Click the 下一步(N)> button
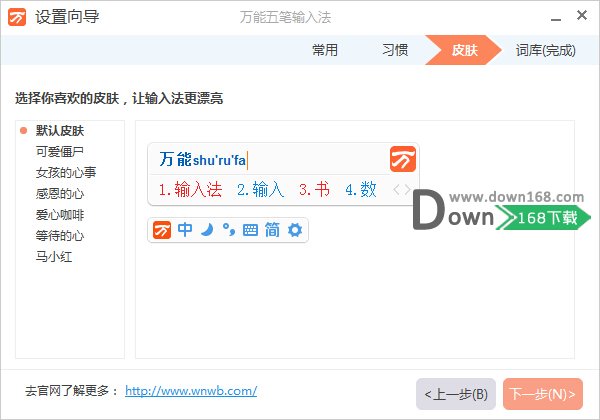Viewport: 600px width, 420px height. coord(543,394)
